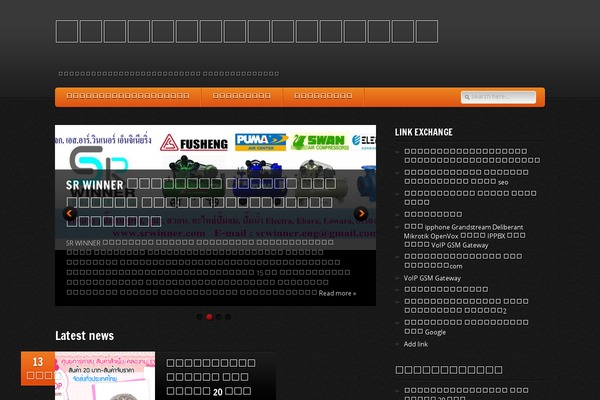This screenshot has width=600, height=400.
Task: Open the pink Latest news thumbnail image
Action: [x=105, y=376]
